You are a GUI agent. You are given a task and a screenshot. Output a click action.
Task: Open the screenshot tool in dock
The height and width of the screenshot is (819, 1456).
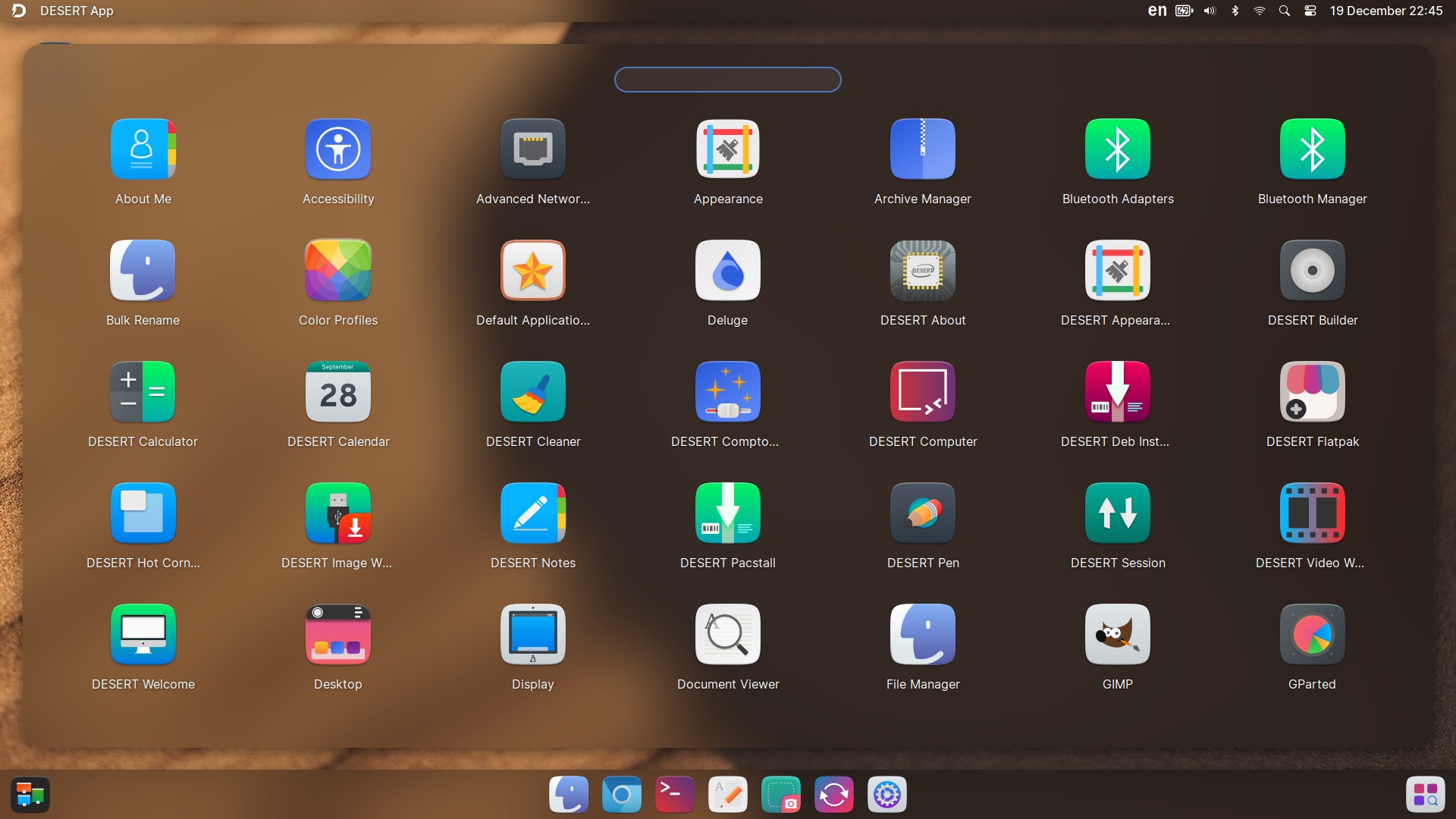(780, 795)
